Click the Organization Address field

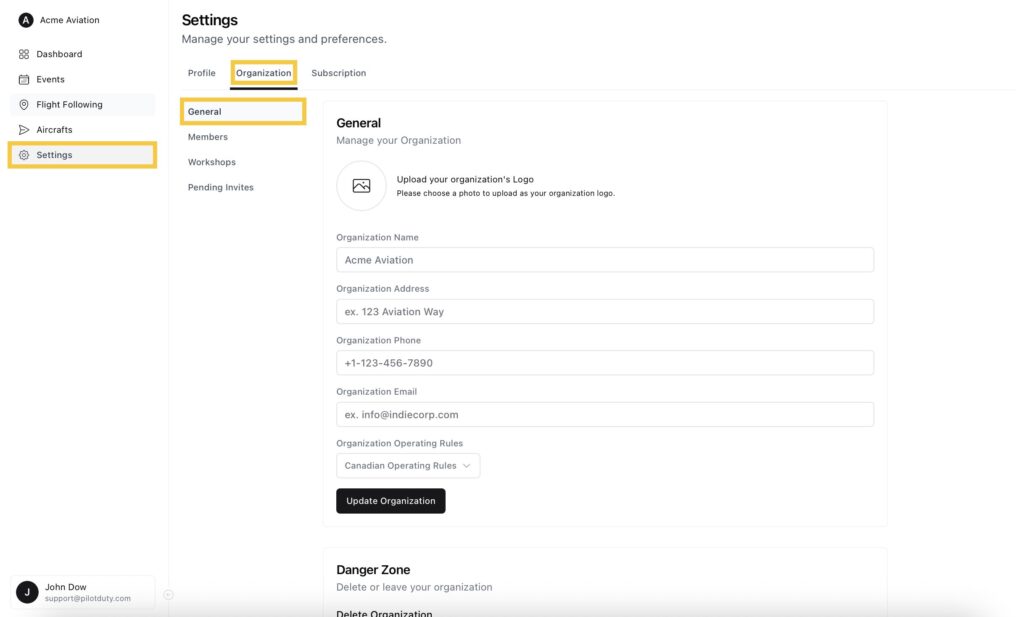[x=607, y=311]
